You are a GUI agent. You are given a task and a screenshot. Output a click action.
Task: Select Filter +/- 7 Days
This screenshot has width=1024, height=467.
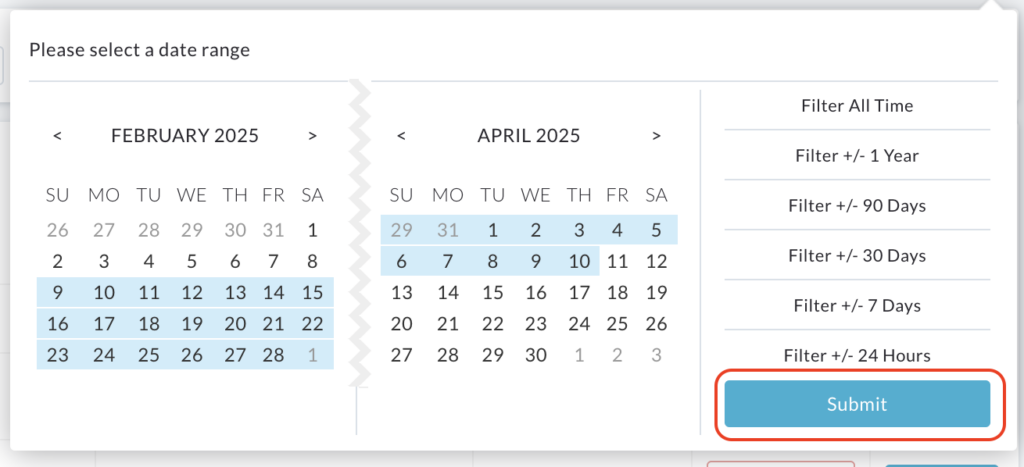coord(857,305)
